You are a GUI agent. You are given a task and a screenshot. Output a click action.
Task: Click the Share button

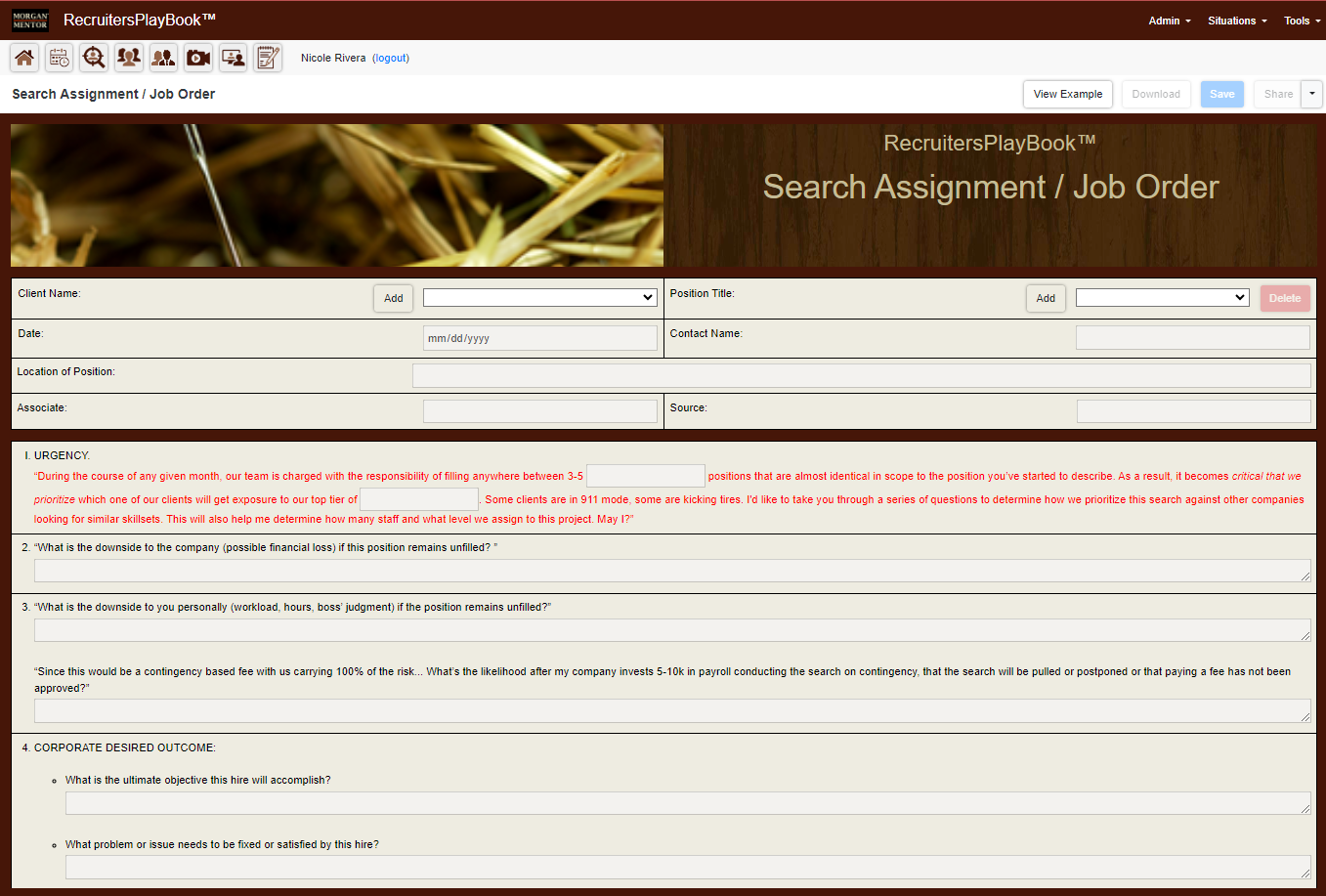(x=1278, y=94)
